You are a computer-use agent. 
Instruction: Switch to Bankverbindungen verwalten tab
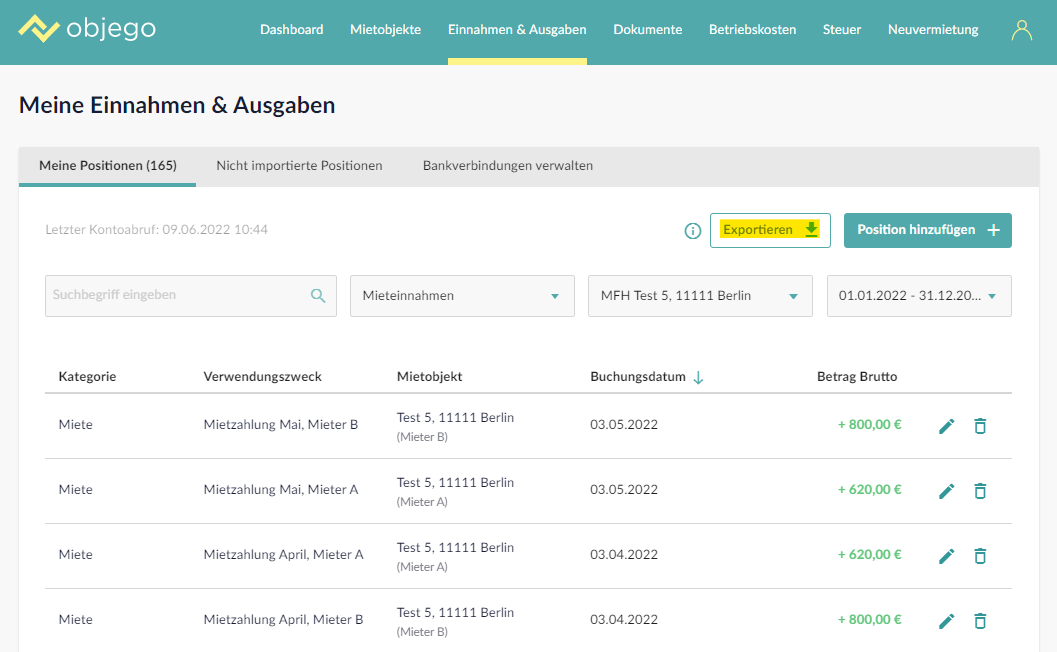coord(508,166)
